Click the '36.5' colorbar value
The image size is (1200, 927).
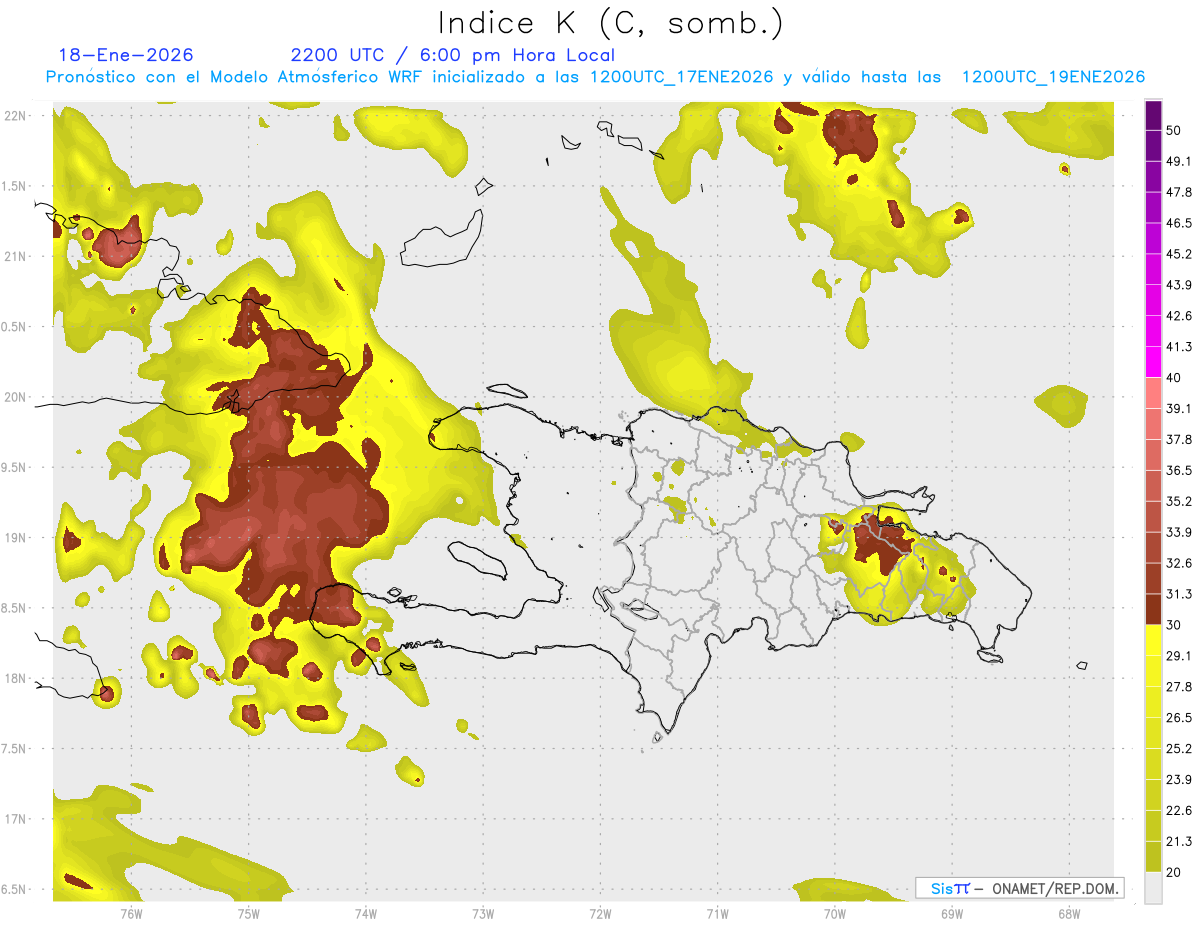click(1179, 470)
